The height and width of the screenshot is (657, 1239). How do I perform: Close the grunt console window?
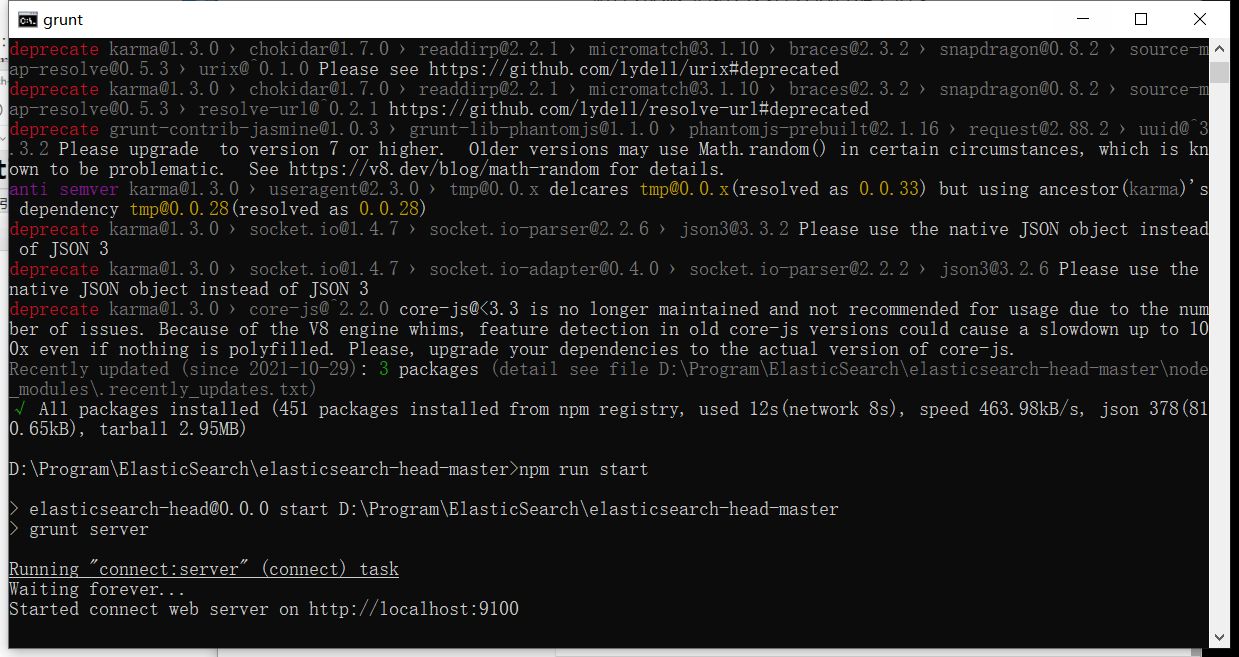pos(1199,19)
